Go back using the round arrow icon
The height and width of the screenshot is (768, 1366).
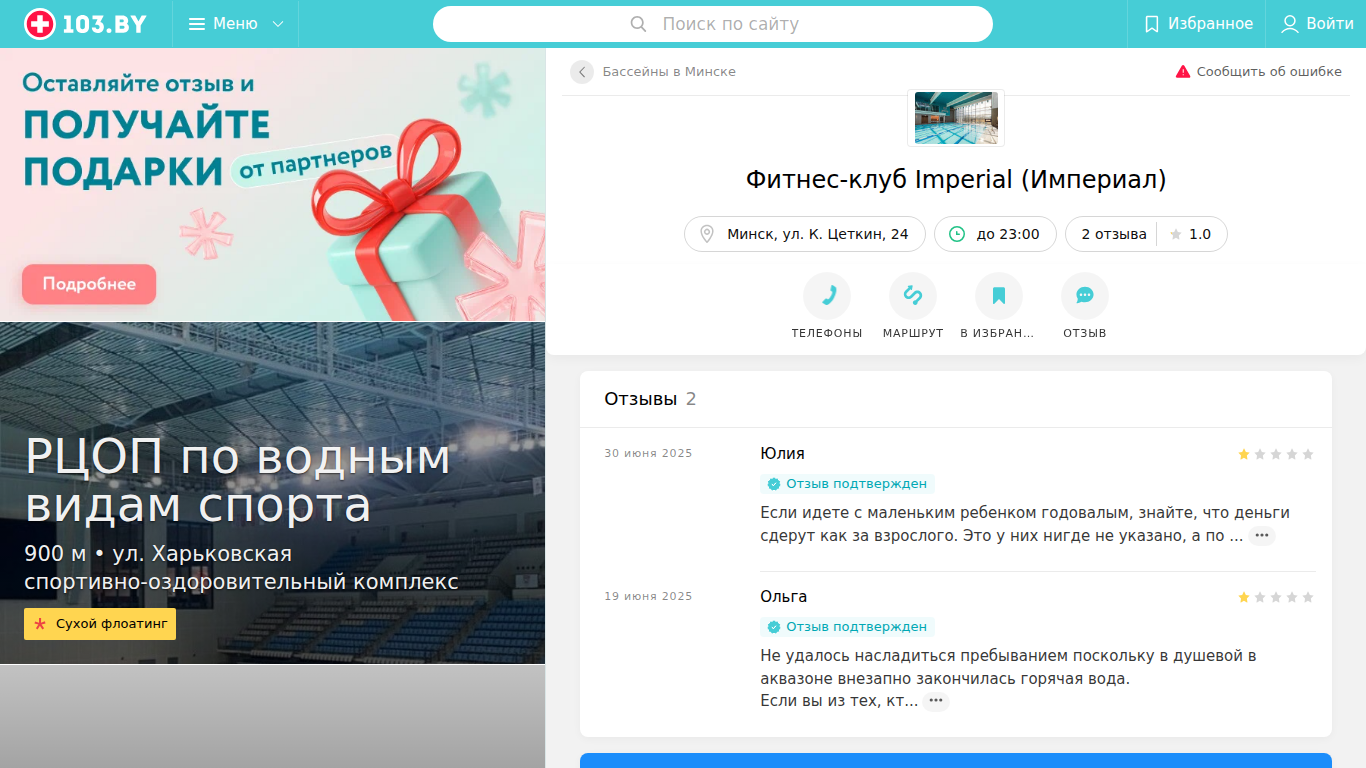pyautogui.click(x=582, y=72)
